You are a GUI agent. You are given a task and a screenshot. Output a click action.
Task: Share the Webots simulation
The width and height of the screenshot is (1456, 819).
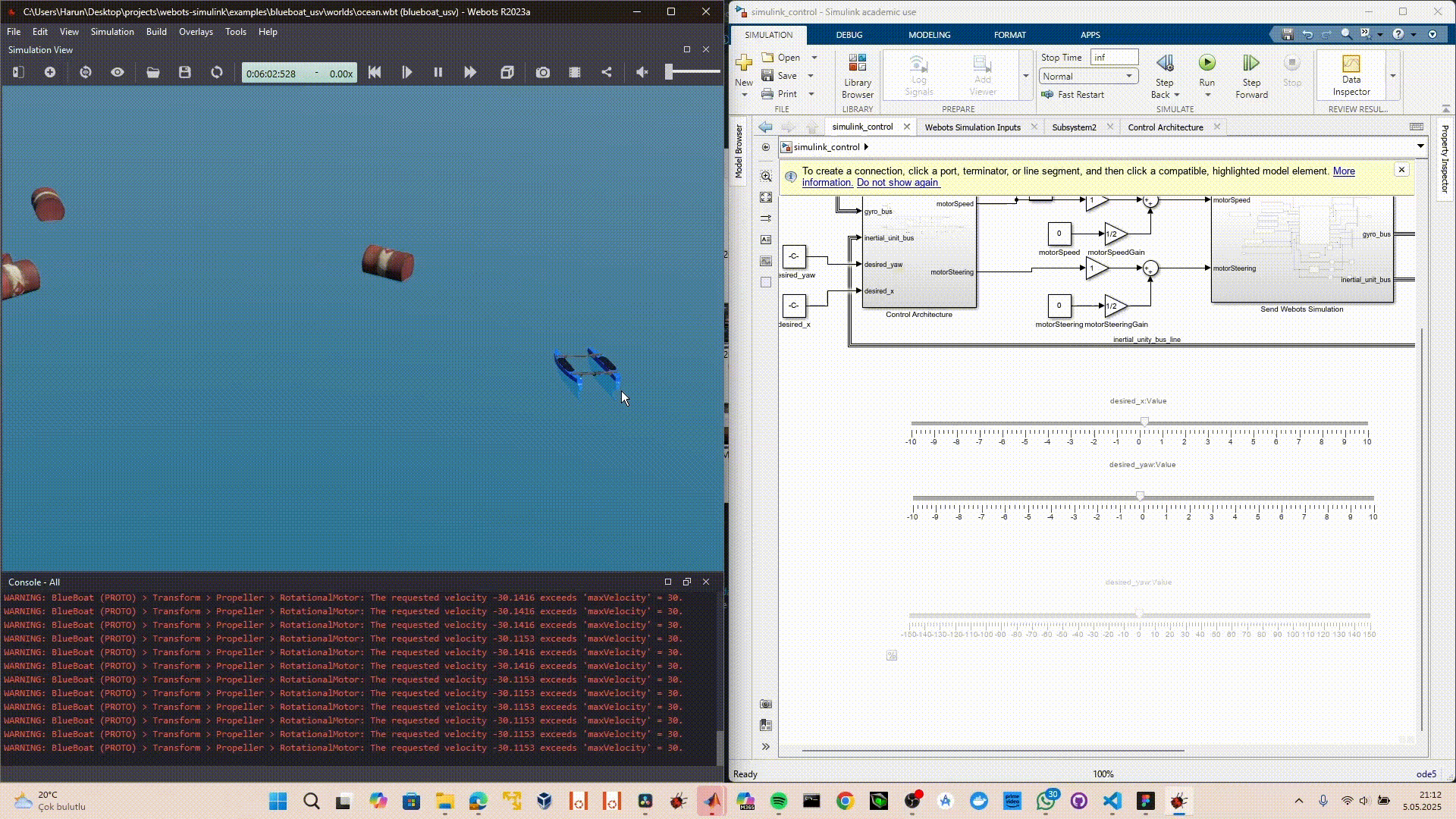pos(607,72)
